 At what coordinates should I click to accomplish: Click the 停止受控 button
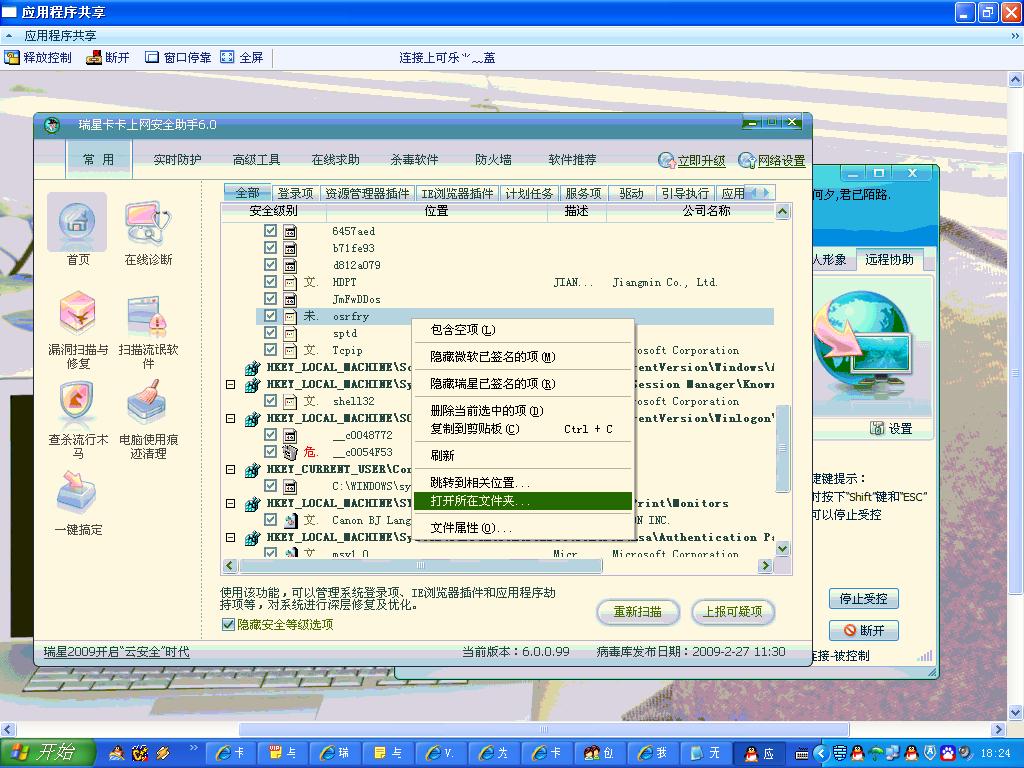[863, 599]
